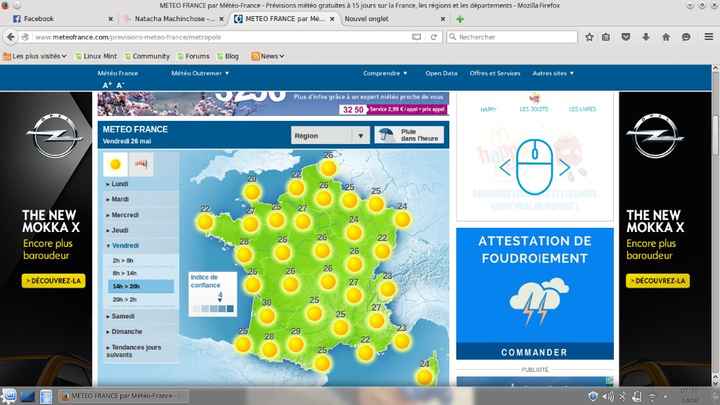Open the network wifi tray icon

tap(652, 396)
